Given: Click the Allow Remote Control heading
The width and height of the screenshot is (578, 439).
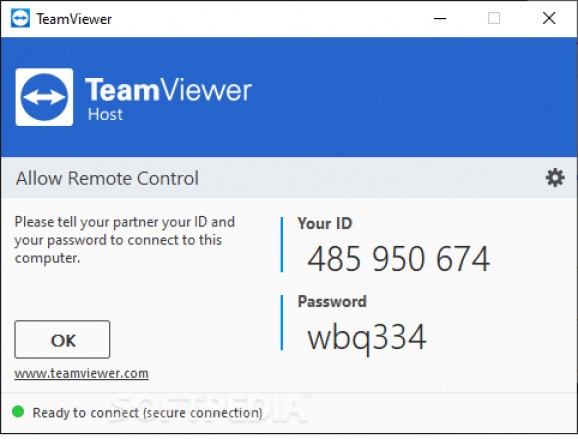Looking at the screenshot, I should pyautogui.click(x=107, y=178).
